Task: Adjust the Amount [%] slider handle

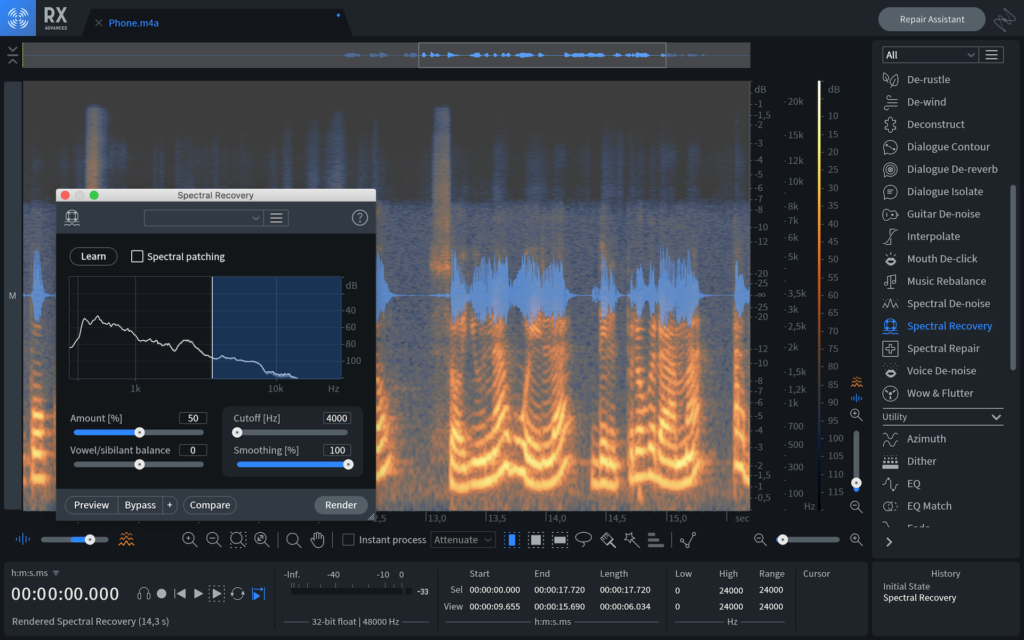Action: (x=140, y=432)
